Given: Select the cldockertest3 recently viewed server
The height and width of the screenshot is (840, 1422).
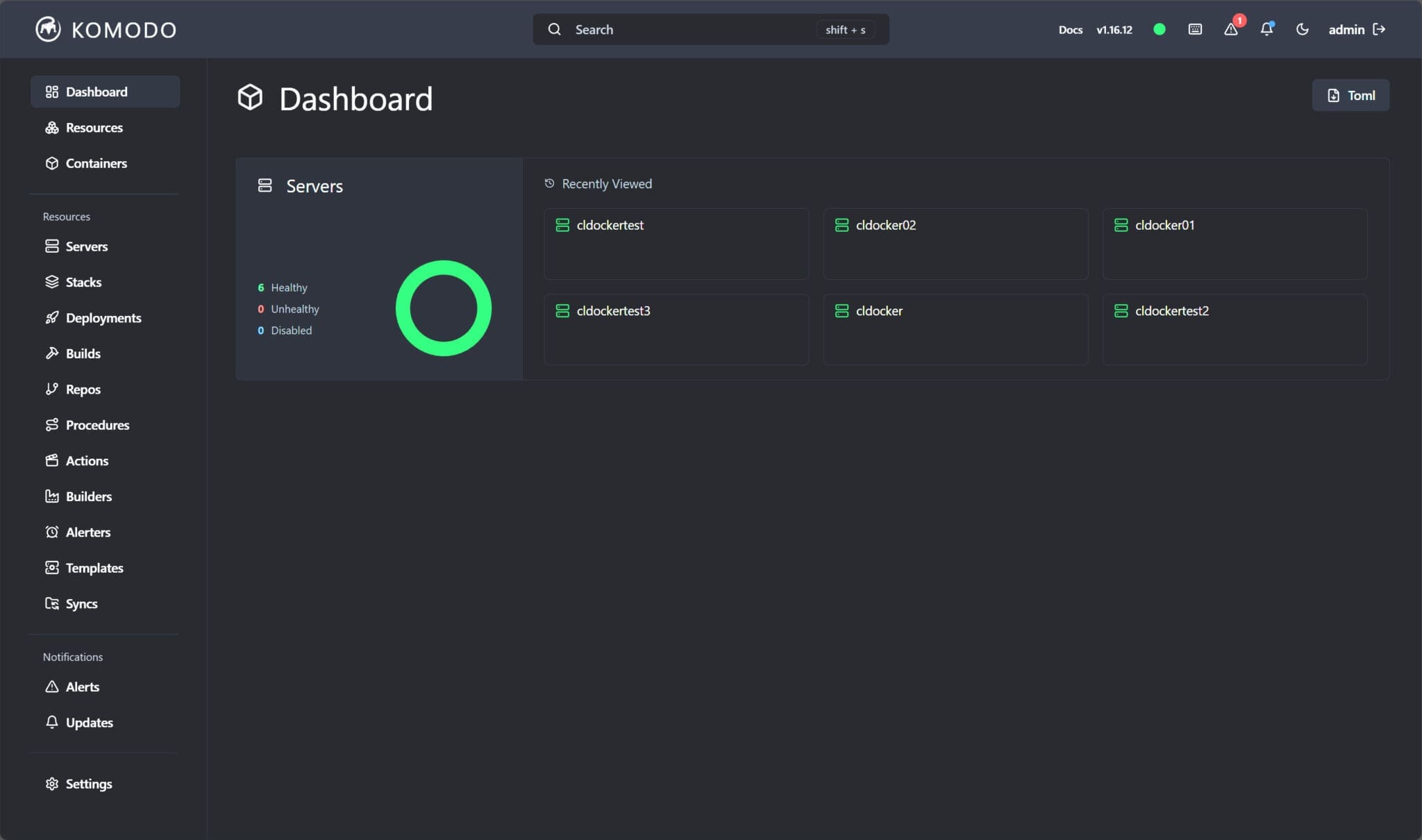Looking at the screenshot, I should click(x=676, y=330).
